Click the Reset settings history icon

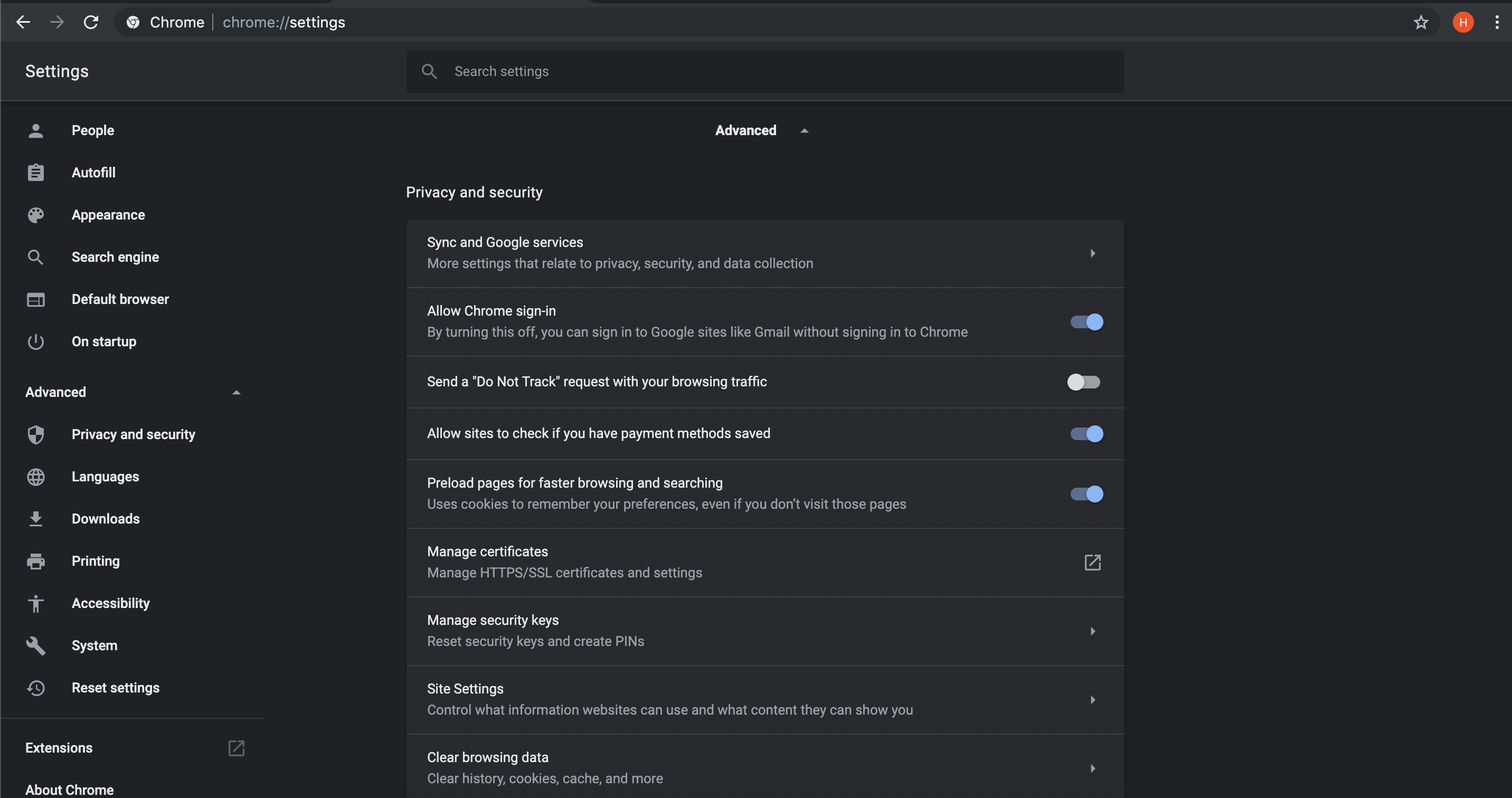coord(36,688)
